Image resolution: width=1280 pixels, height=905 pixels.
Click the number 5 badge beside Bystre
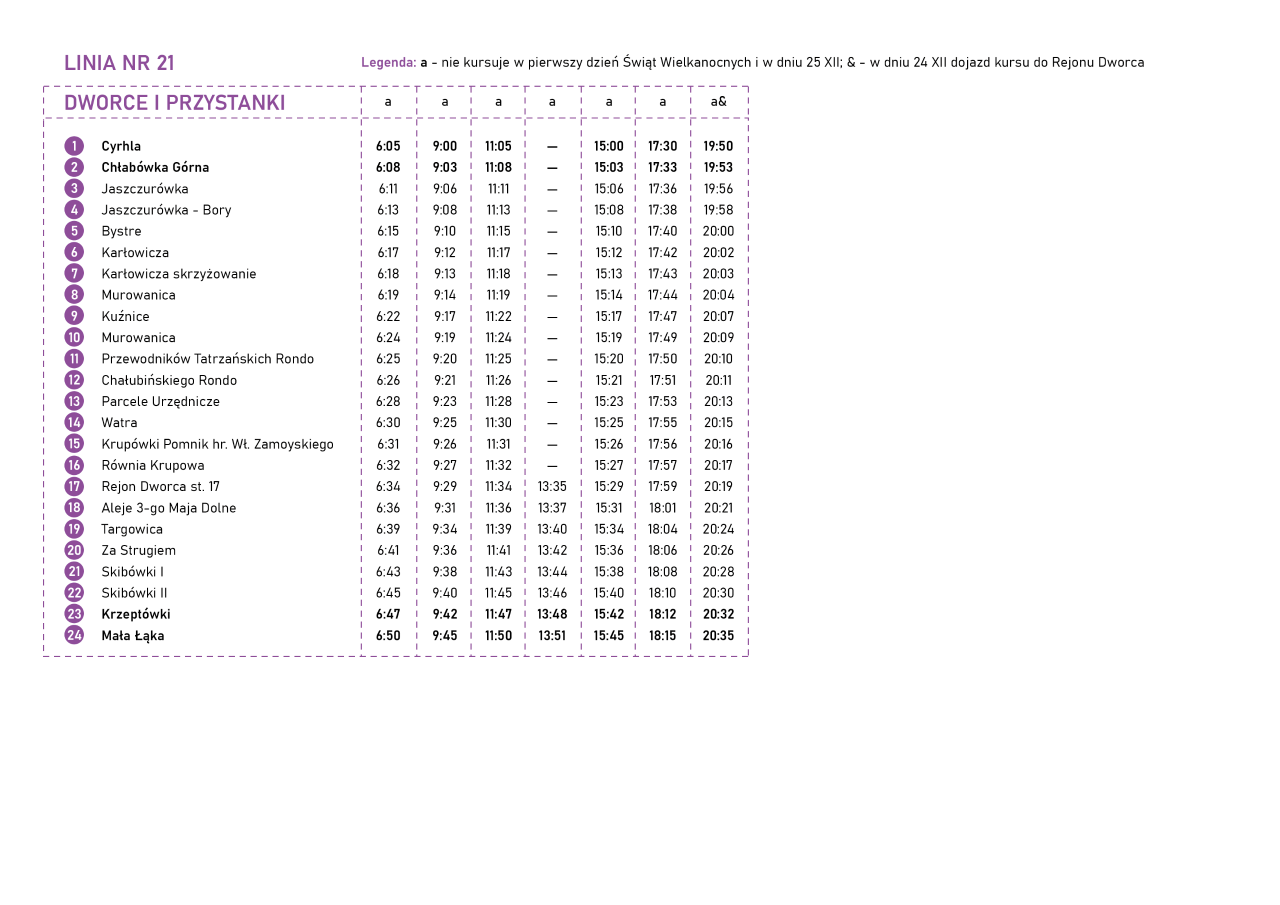[74, 231]
